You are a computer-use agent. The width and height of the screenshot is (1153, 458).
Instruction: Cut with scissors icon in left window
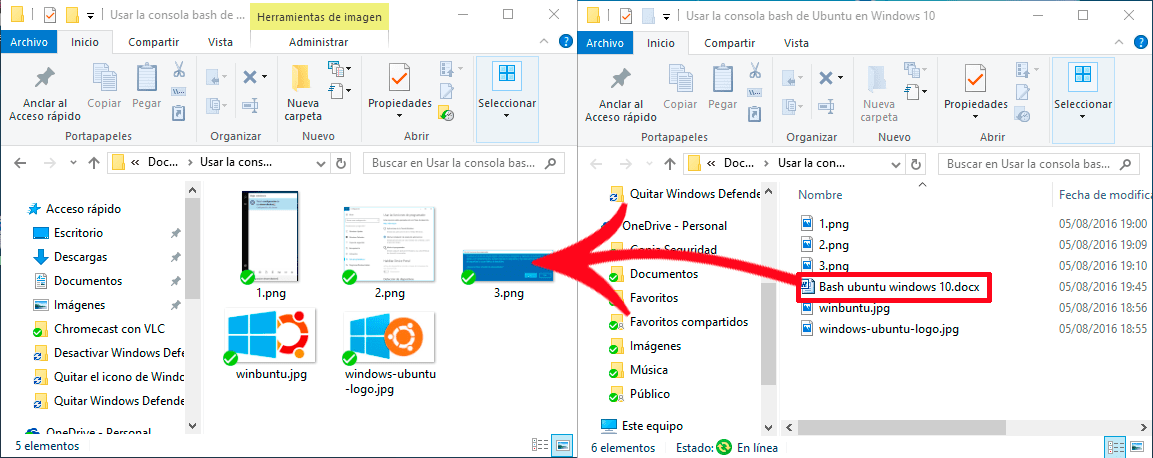click(x=179, y=70)
